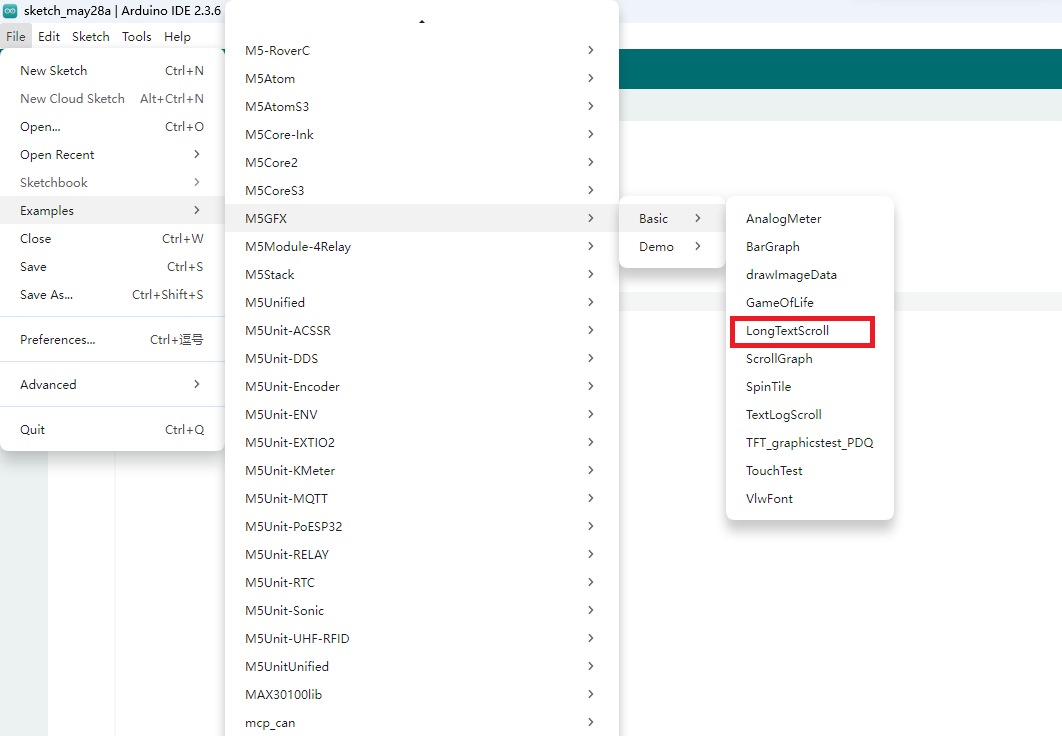Screen dimensions: 1062x736
Task: Expand the M5Unit-EXTIO2 examples
Action: pyautogui.click(x=421, y=442)
